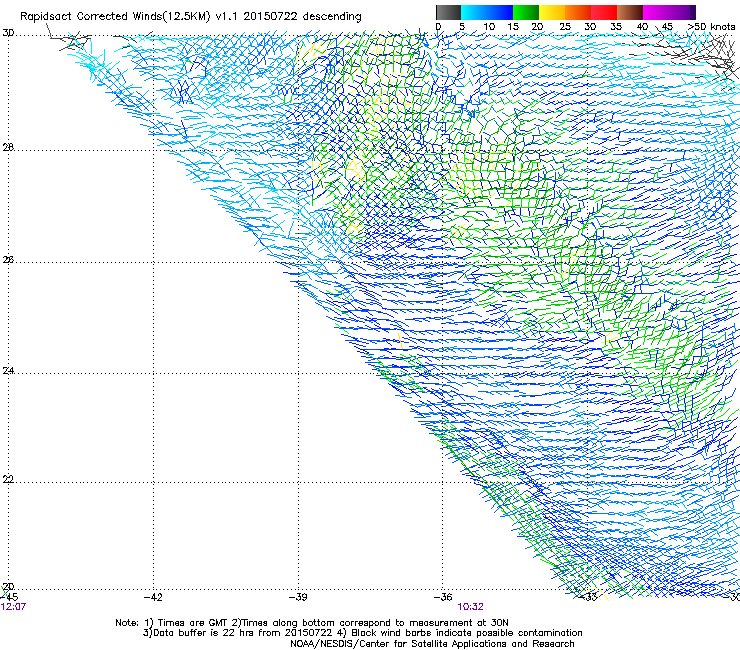
Task: Click the latitude label 30
Action: [8, 33]
